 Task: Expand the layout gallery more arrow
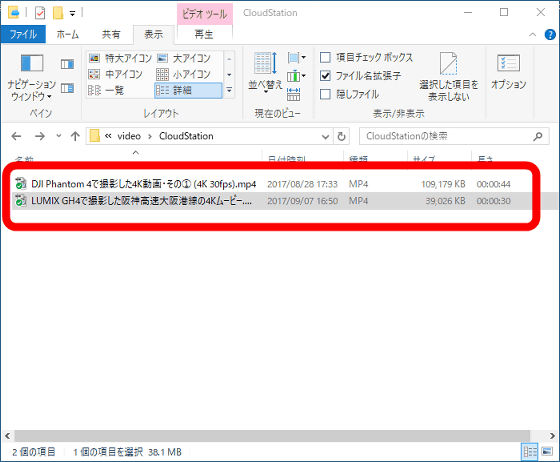pos(229,90)
